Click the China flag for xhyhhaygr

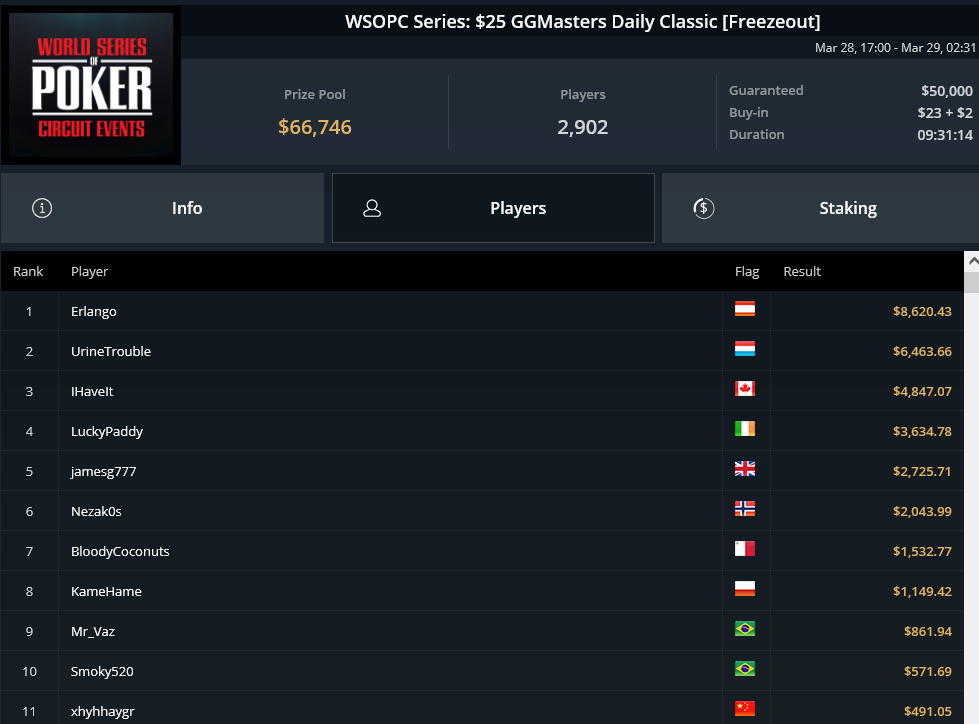coord(745,708)
